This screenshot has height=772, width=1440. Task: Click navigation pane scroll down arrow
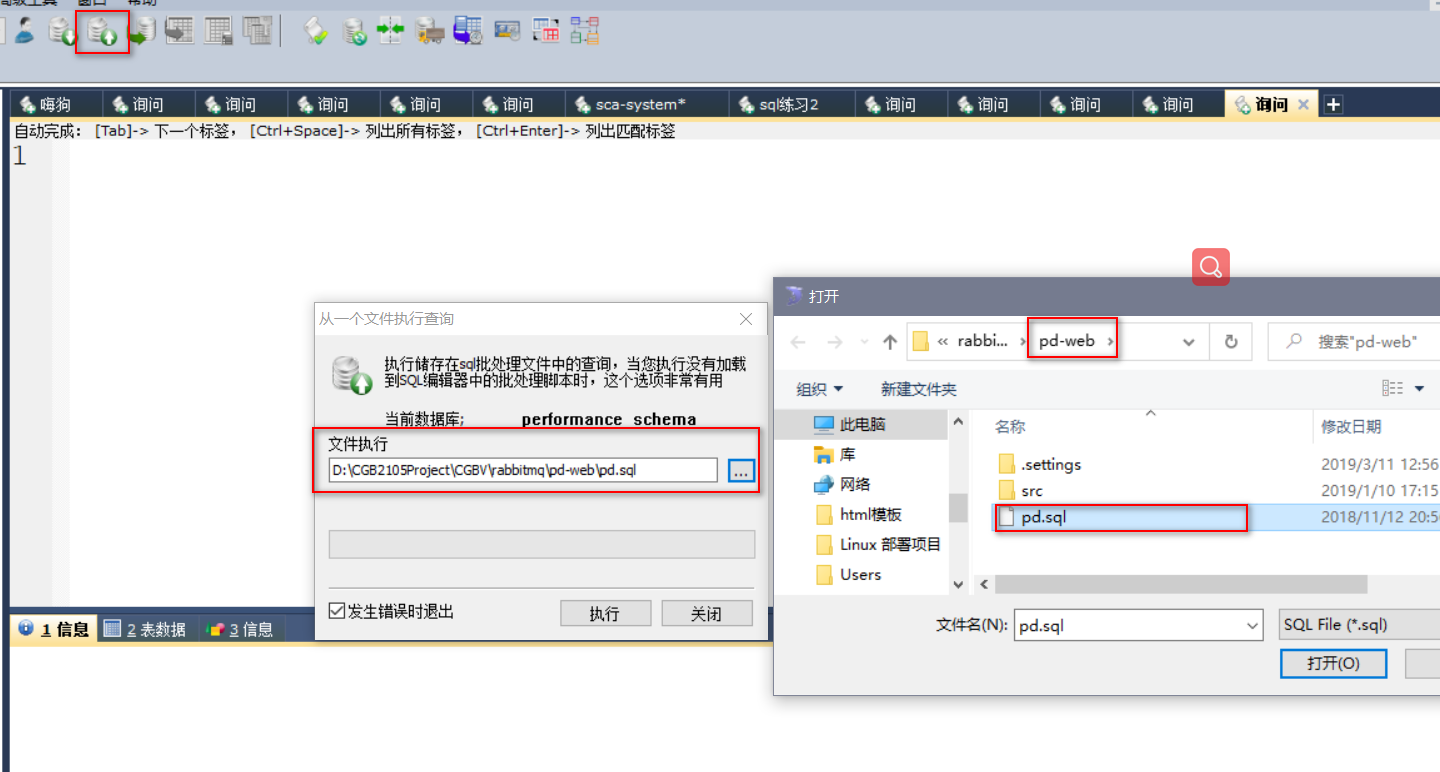[x=958, y=584]
